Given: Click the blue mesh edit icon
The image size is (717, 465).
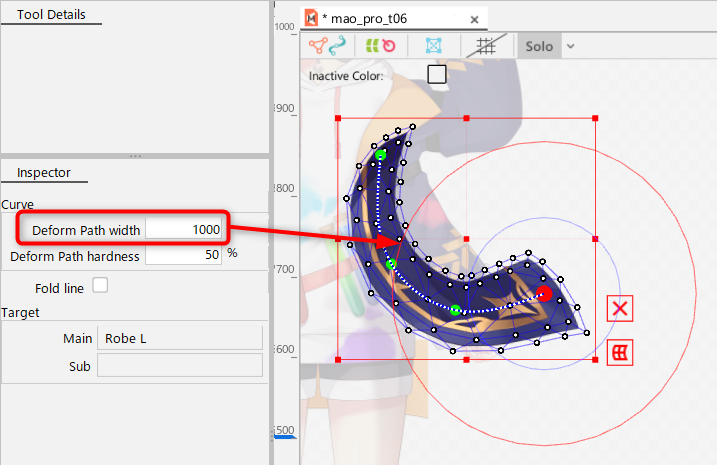Looking at the screenshot, I should [x=433, y=45].
